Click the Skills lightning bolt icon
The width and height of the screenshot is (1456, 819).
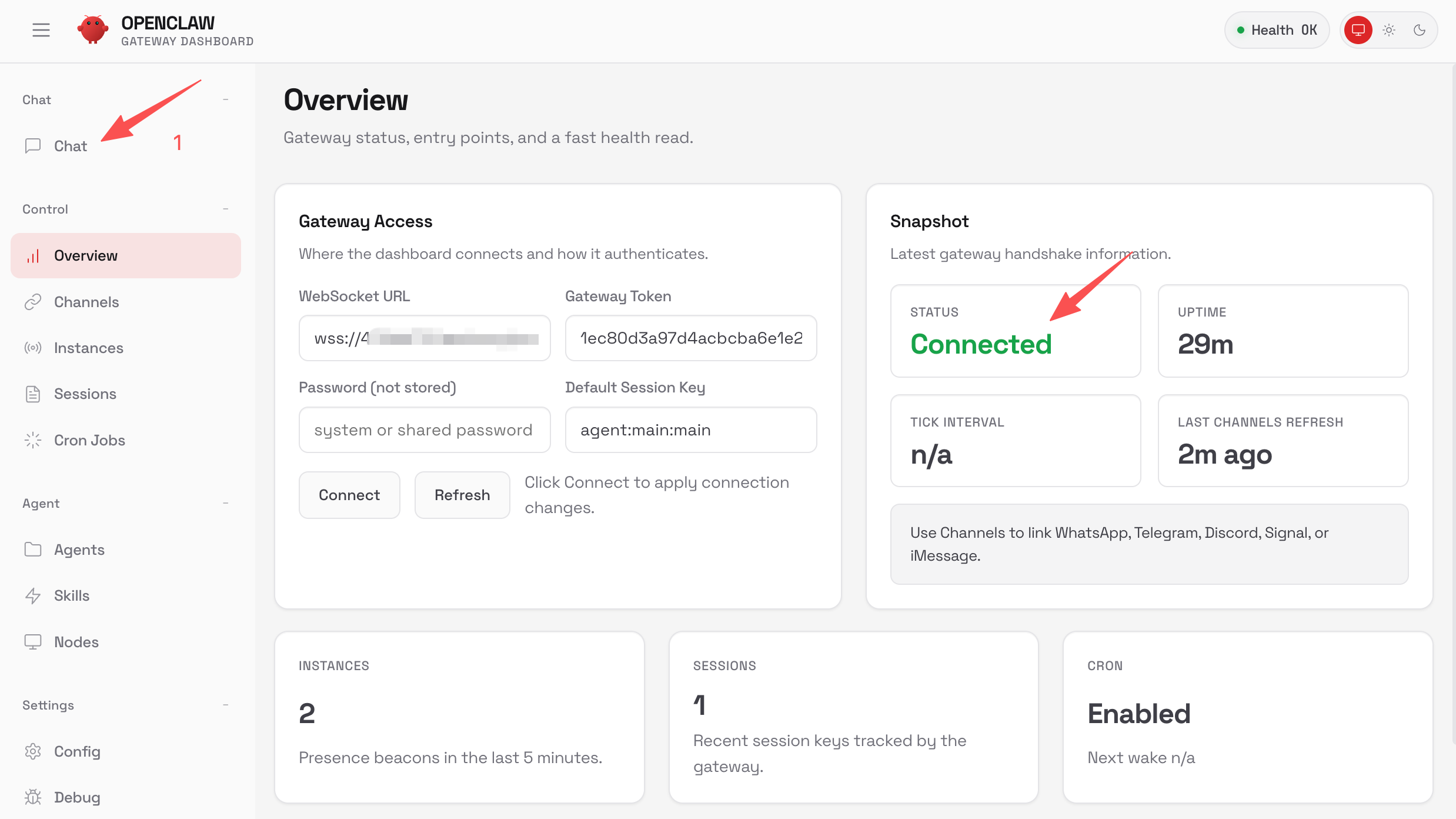[33, 595]
